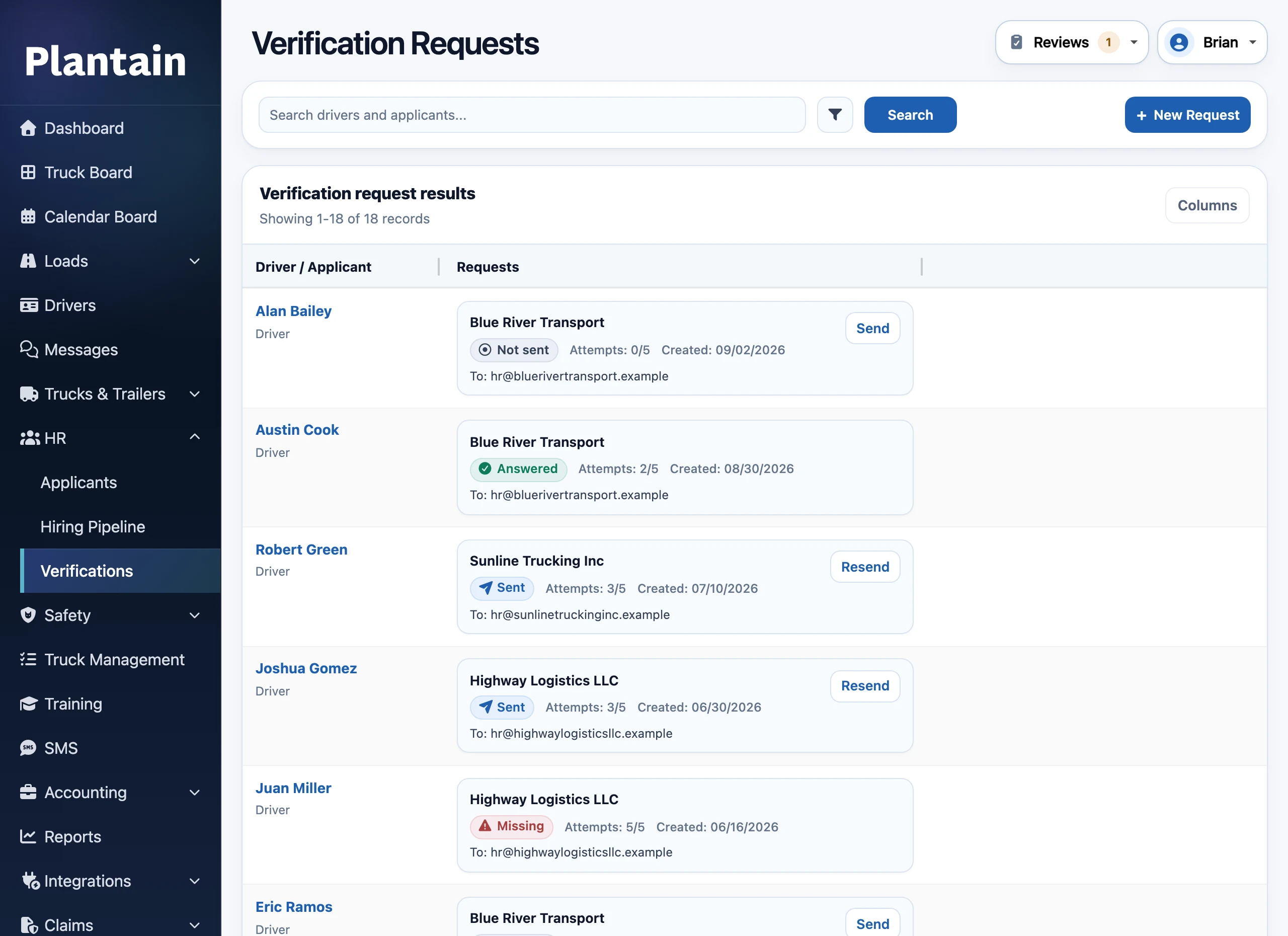1288x936 pixels.
Task: Click the Messages chat bubbles icon
Action: pyautogui.click(x=28, y=349)
